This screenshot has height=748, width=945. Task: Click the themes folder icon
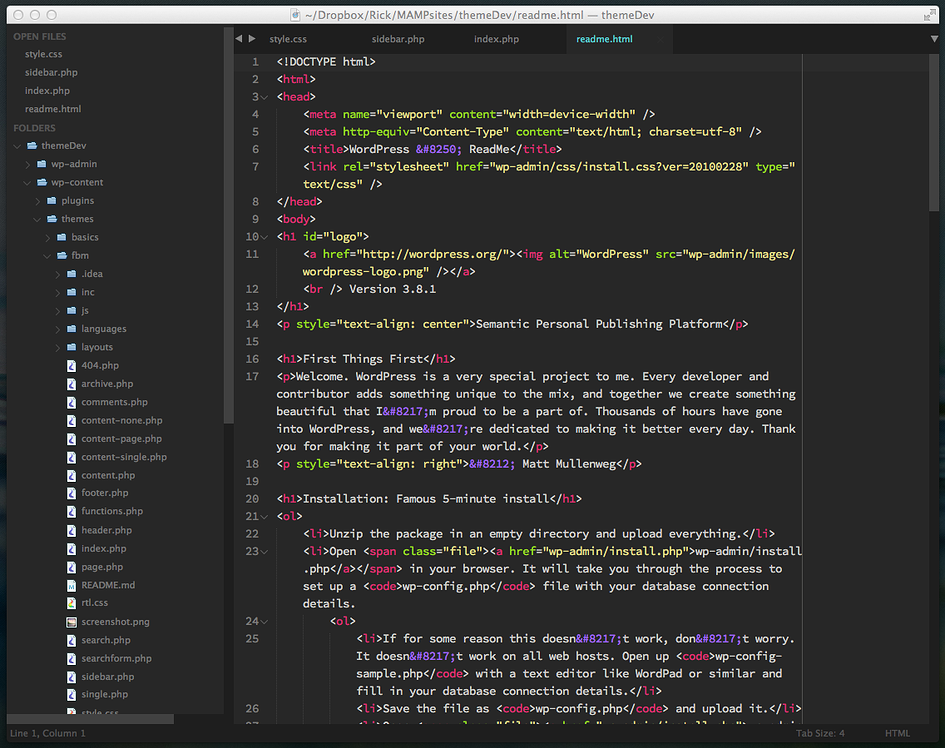pos(52,219)
